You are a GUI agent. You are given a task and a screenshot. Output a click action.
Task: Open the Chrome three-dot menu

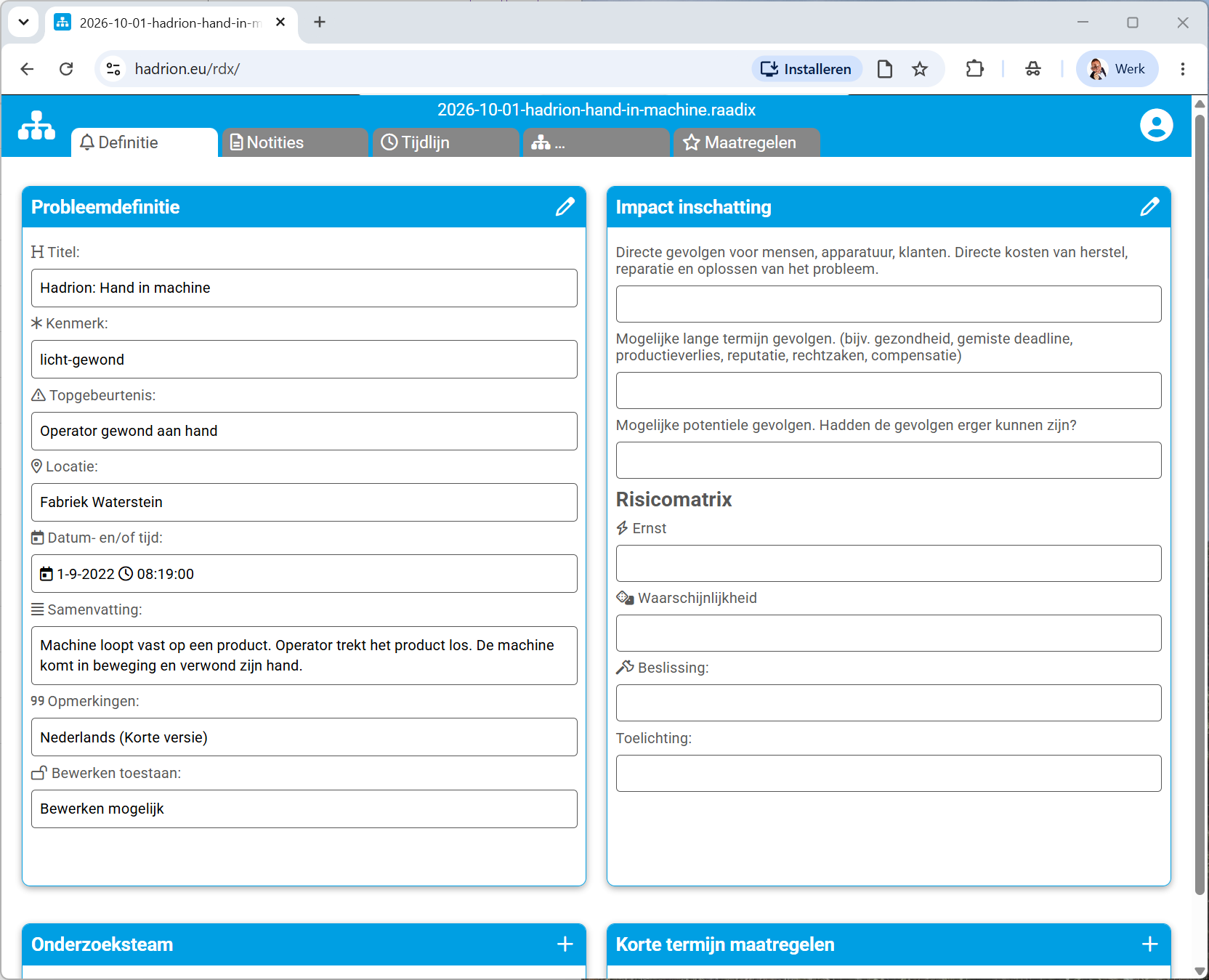1183,69
